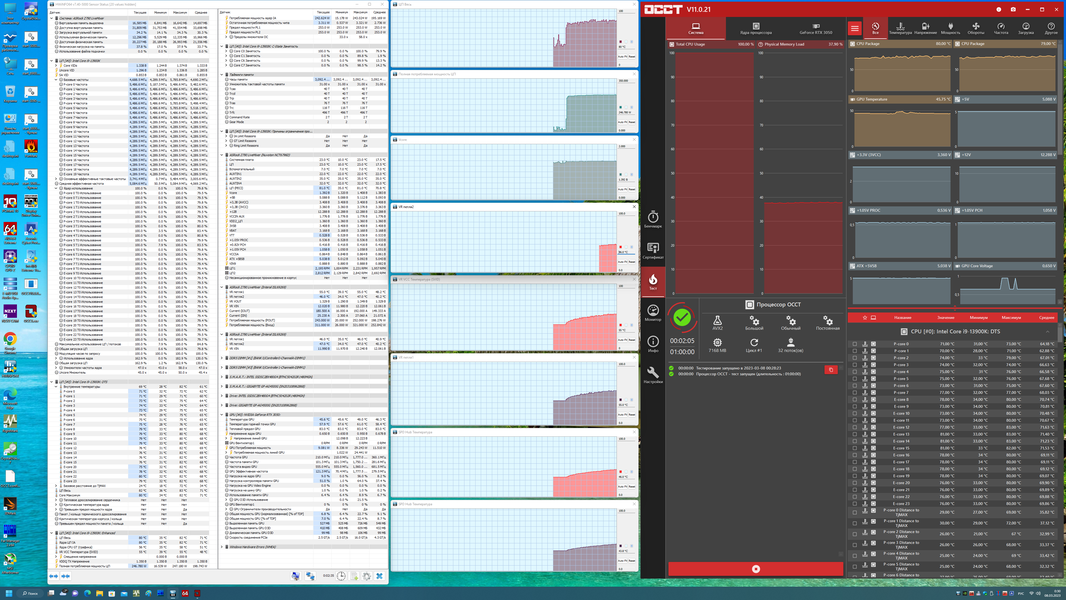
Task: Tick the P-core 2 checkbox
Action: [x=855, y=357]
